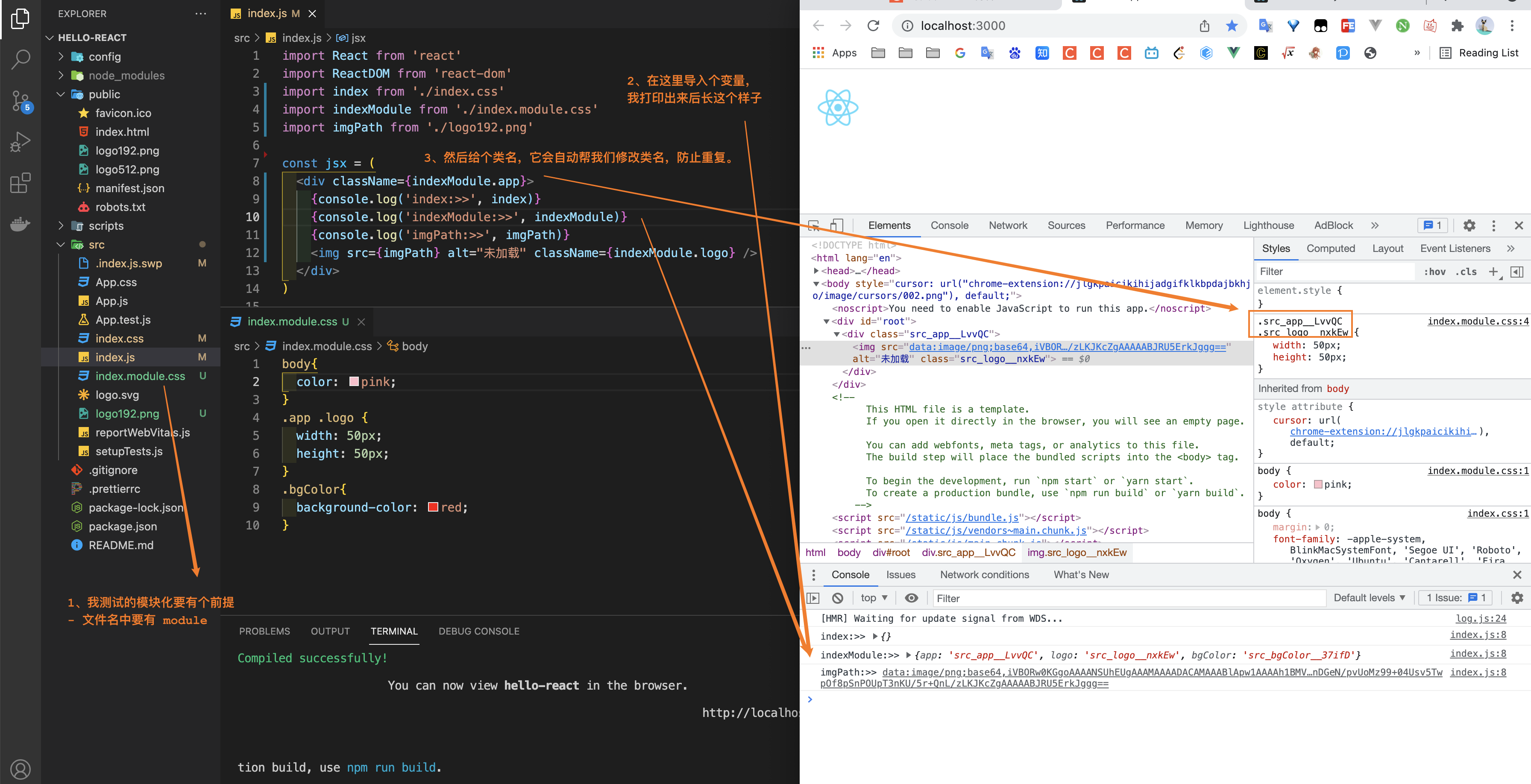Open DevTools settings gear

coord(1469,226)
